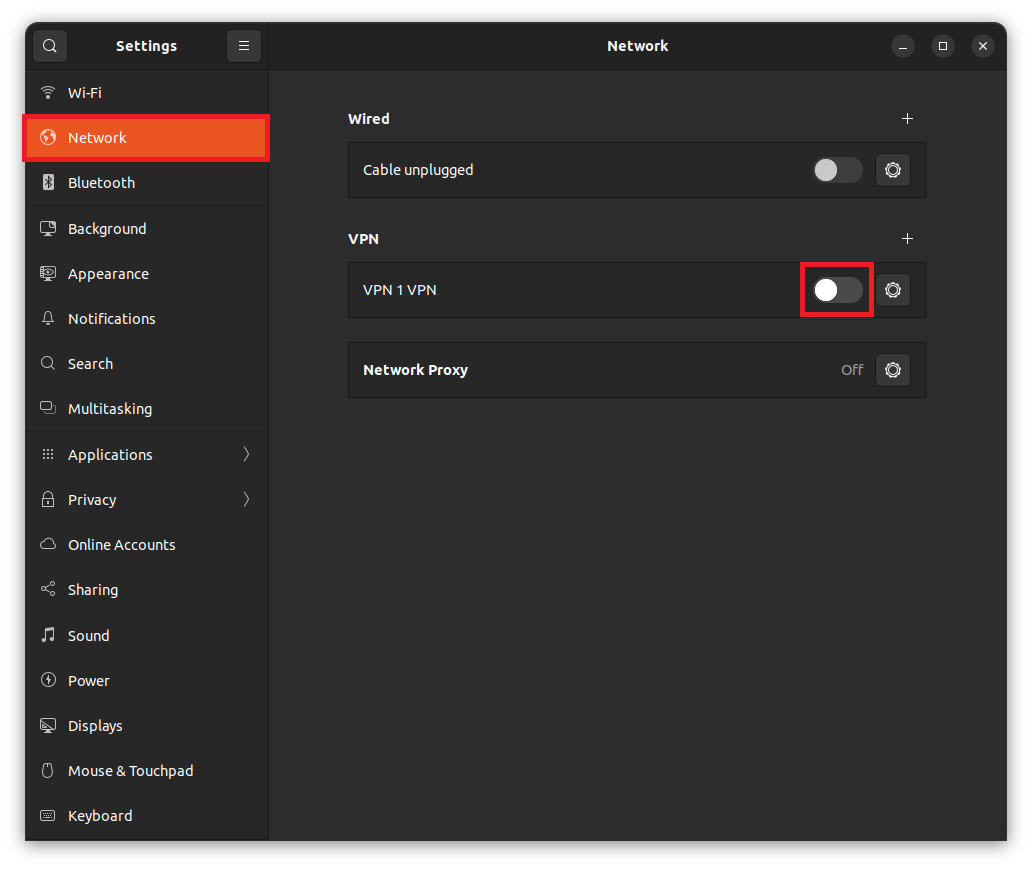
Task: Select Displays in the sidebar
Action: [x=95, y=726]
